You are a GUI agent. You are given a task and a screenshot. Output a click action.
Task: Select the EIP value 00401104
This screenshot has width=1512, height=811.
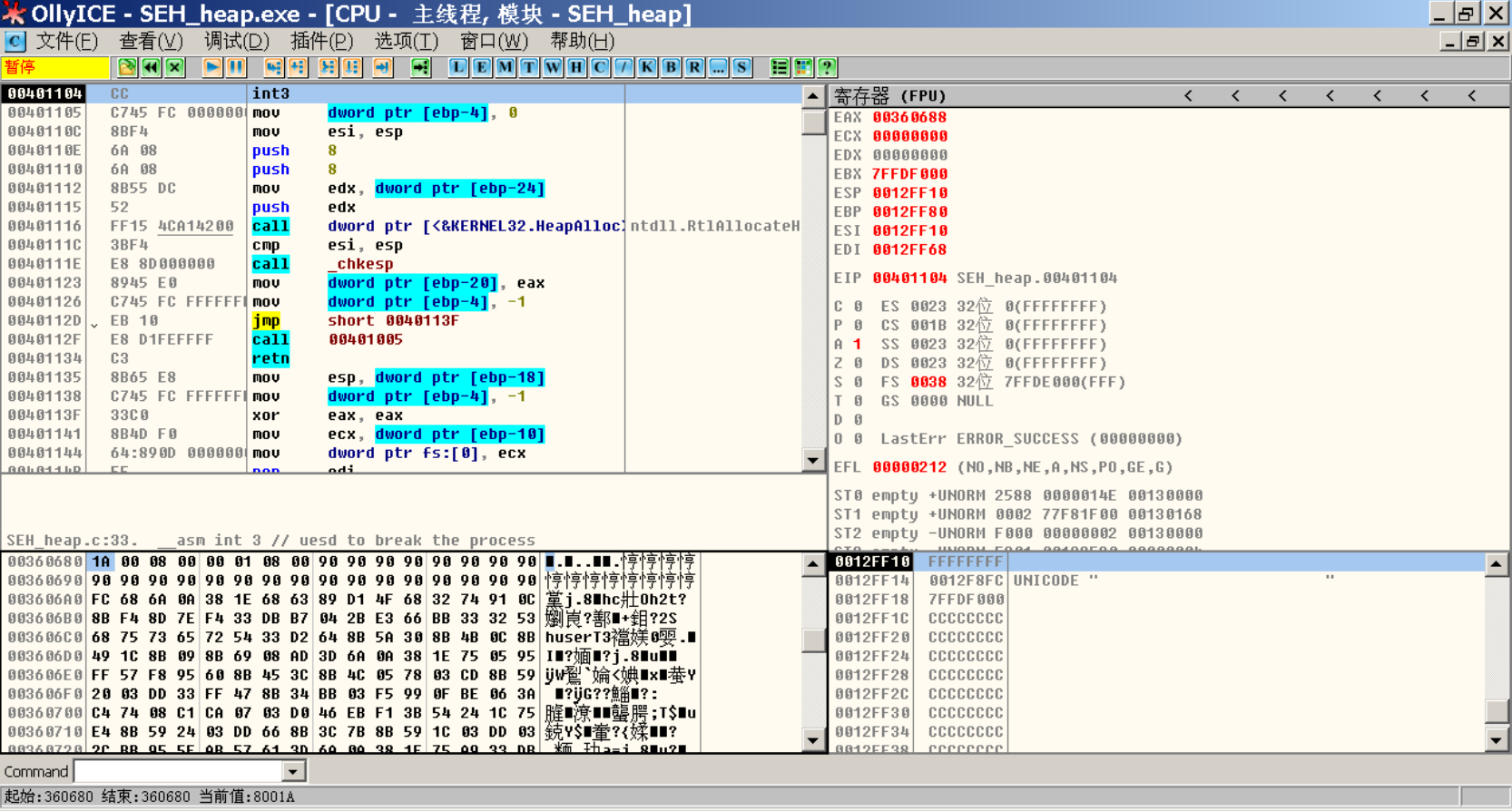pos(909,278)
